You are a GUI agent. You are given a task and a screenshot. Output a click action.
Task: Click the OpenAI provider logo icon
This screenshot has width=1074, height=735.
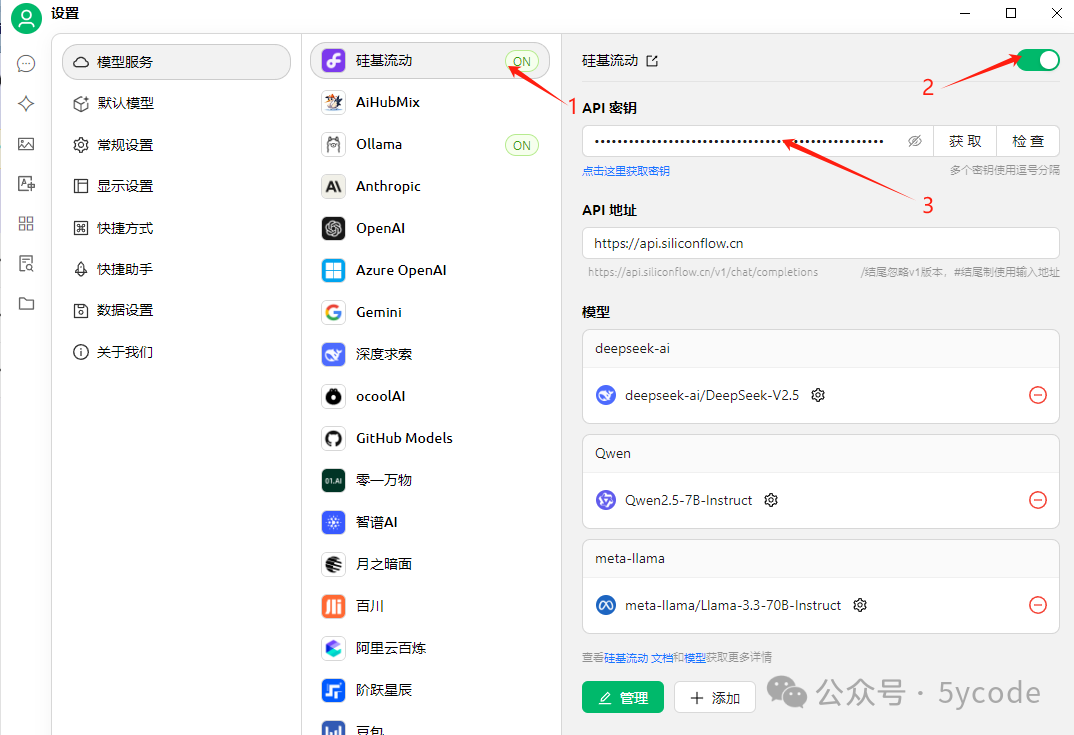(334, 228)
